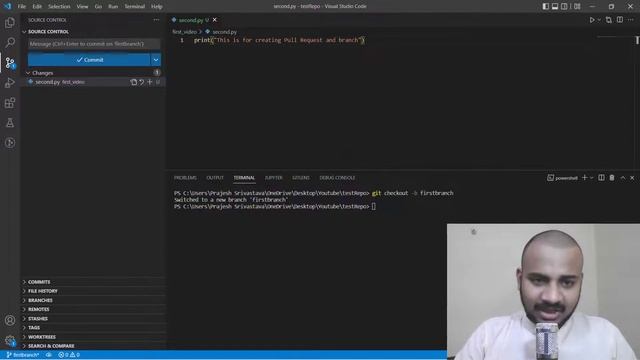
Task: Open the Search view in activity bar
Action: tap(10, 42)
